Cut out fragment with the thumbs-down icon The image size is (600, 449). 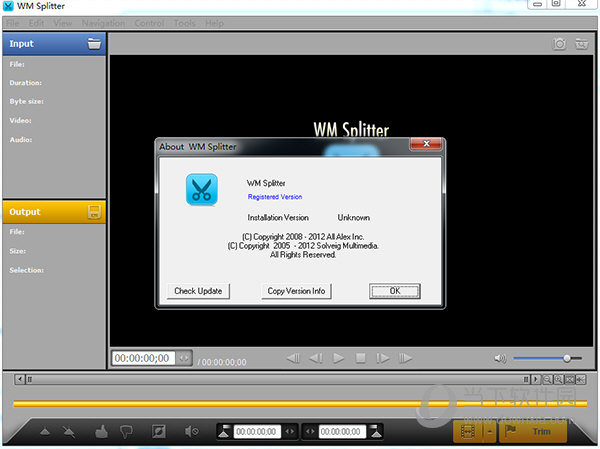pos(126,432)
